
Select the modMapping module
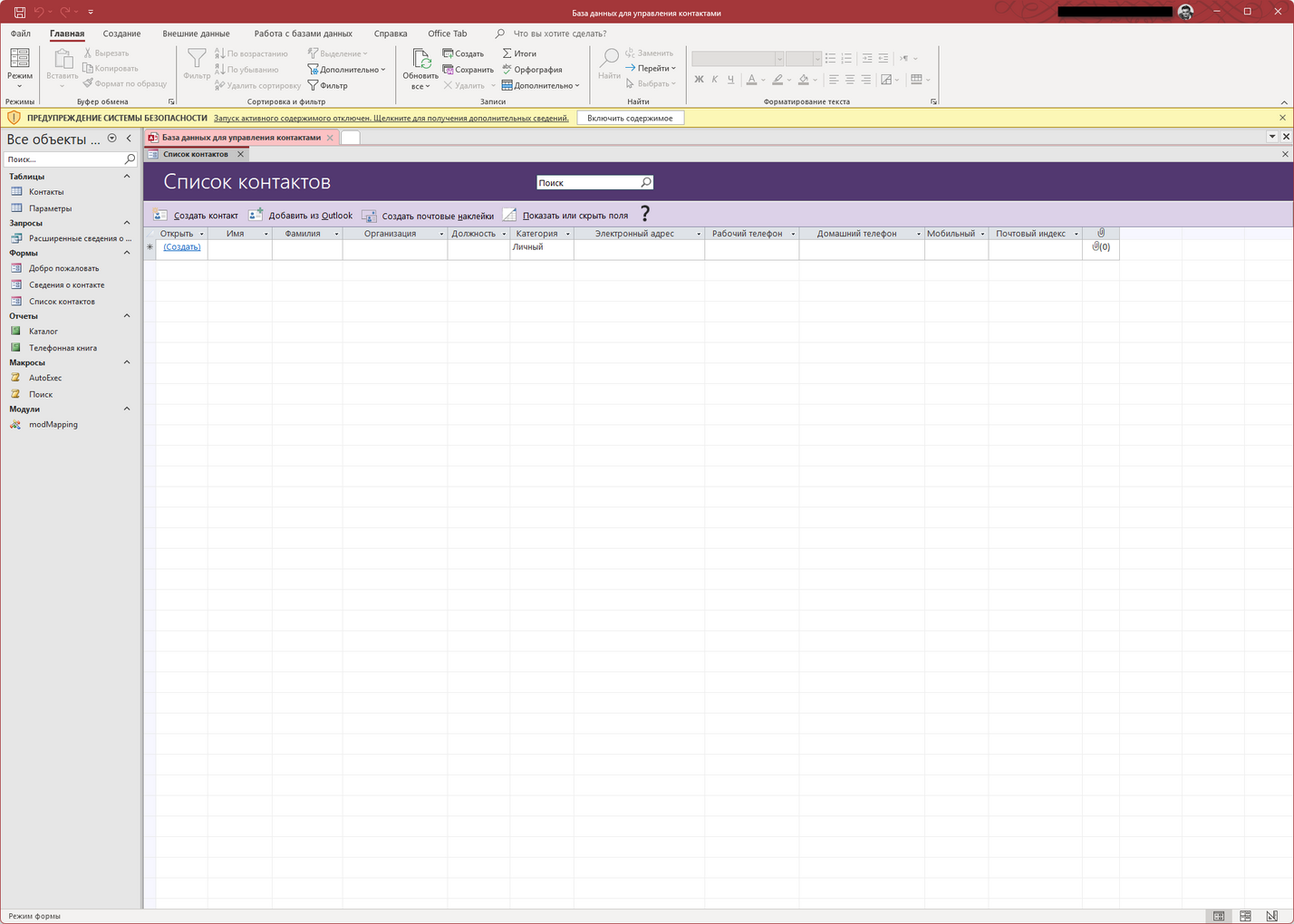coord(53,424)
